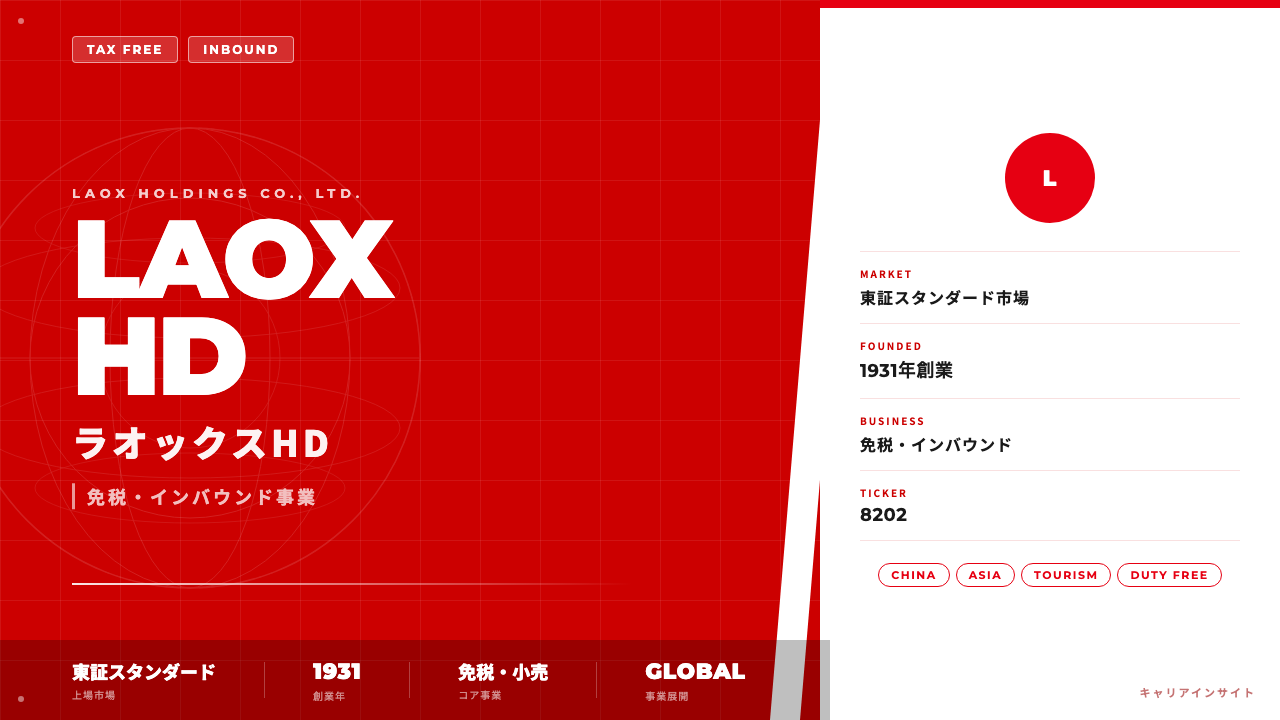This screenshot has height=720, width=1280.
Task: Click the キャリアインサイト credit text
Action: (1197, 692)
